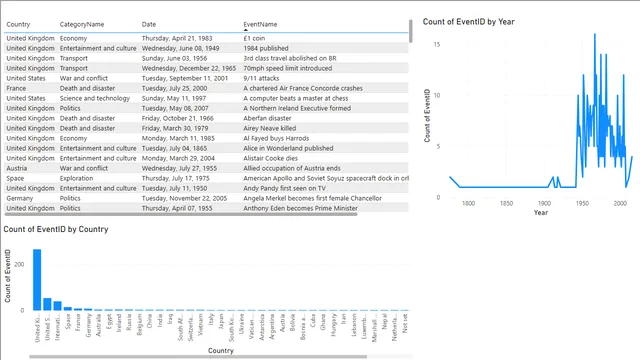
Task: Click the sort arrow above EventName header
Action: point(246,30)
